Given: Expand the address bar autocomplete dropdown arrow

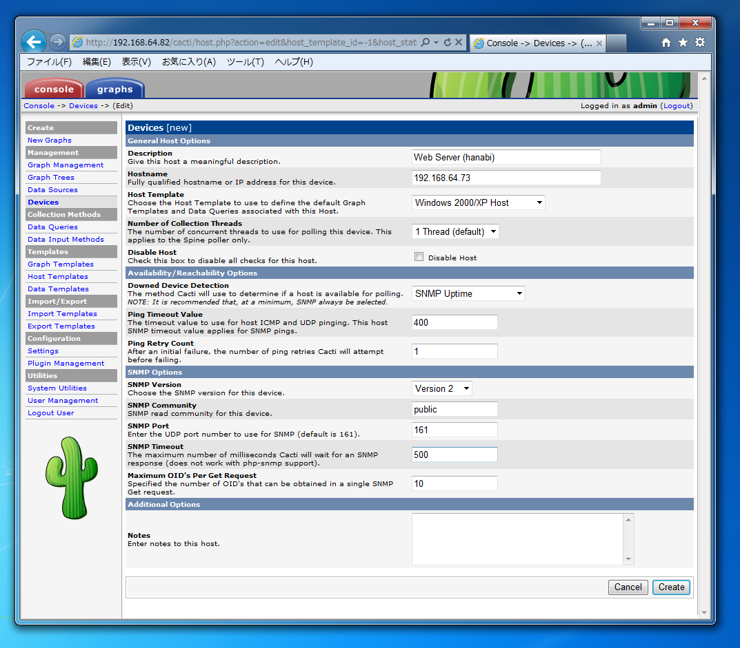Looking at the screenshot, I should pos(436,42).
